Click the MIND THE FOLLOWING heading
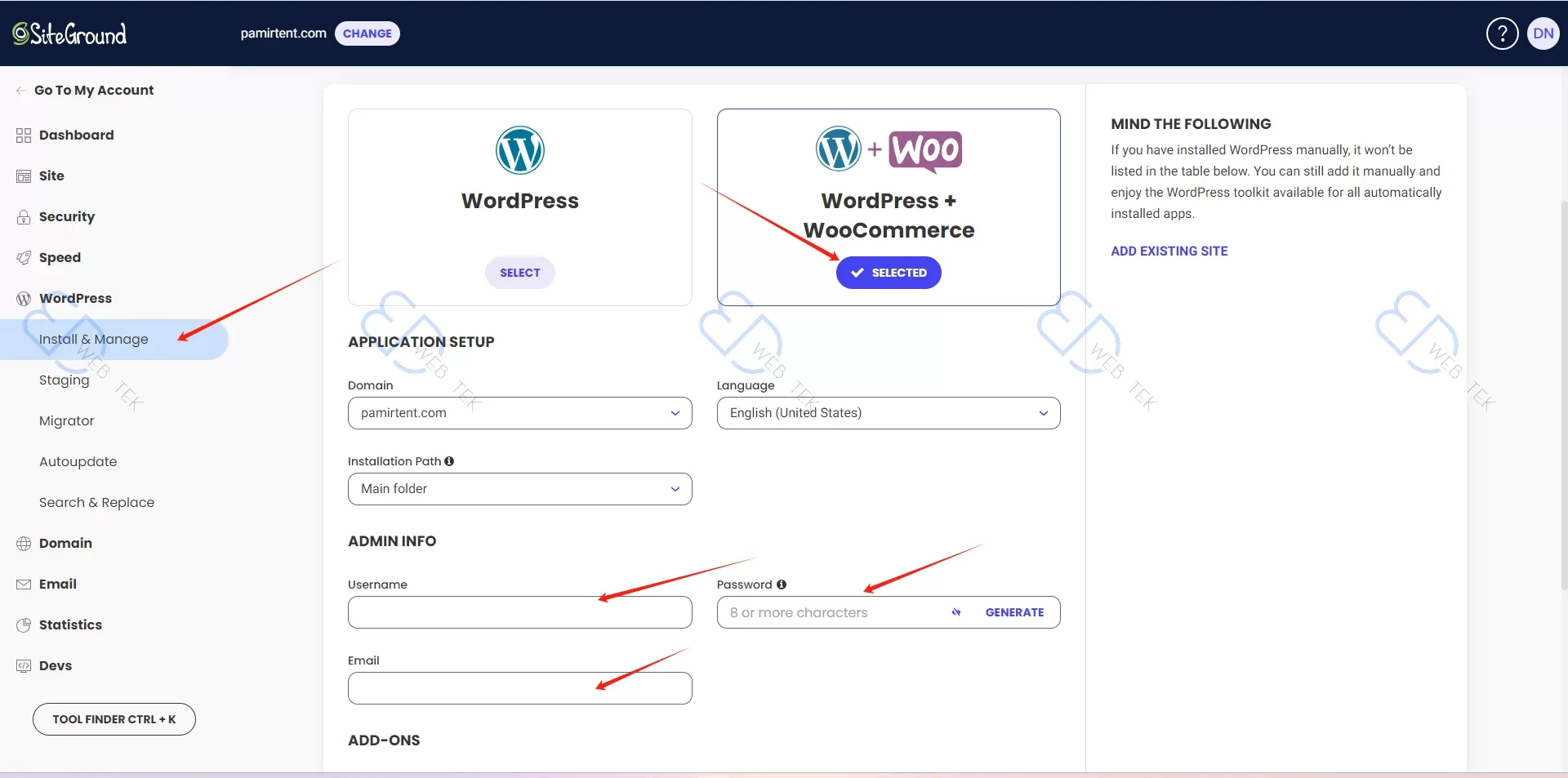This screenshot has height=778, width=1568. 1191,124
